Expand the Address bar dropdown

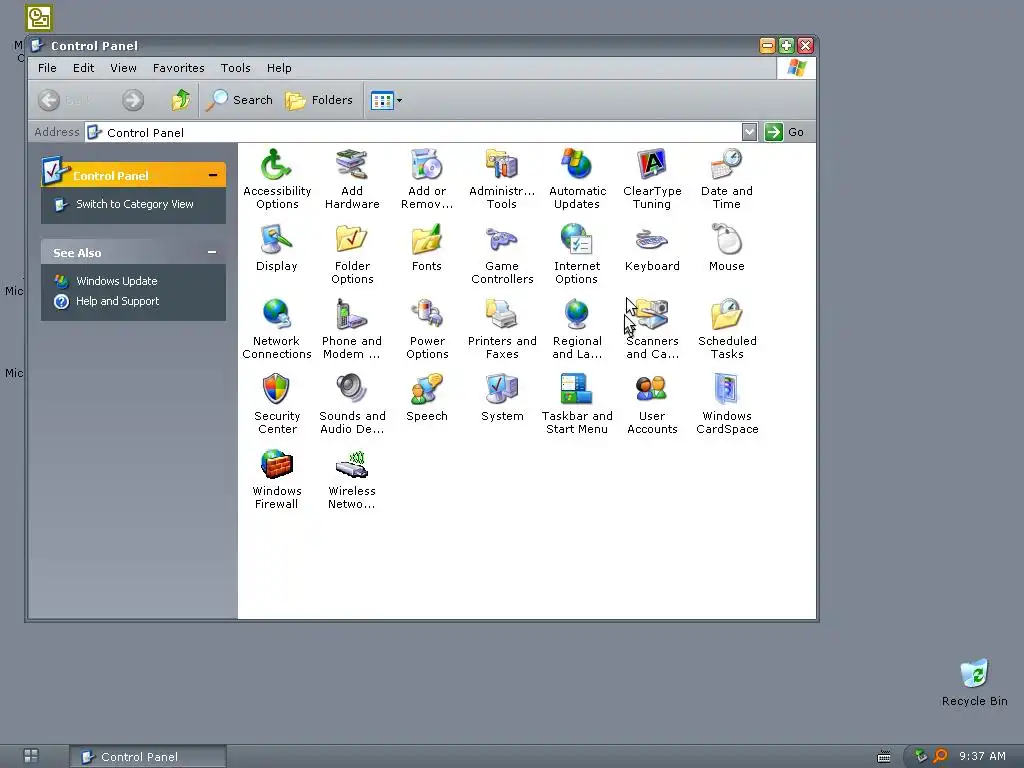[x=749, y=132]
